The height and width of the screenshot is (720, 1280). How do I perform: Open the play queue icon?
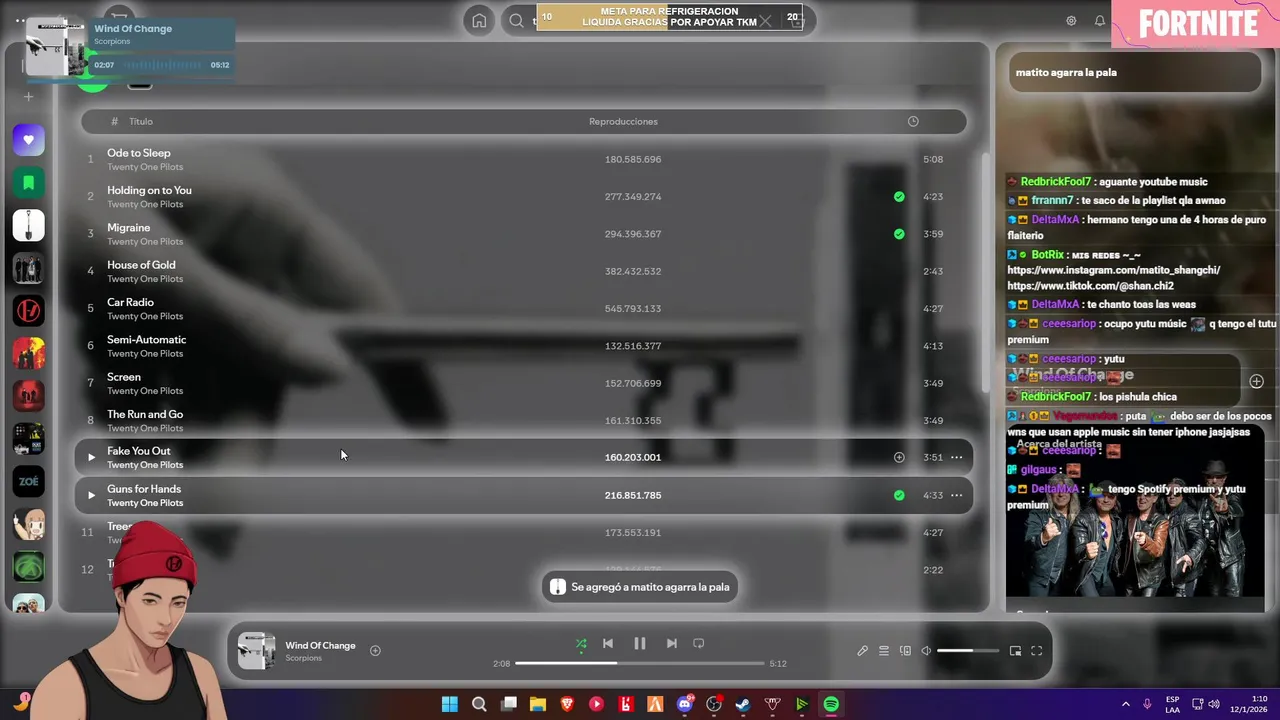[x=884, y=651]
